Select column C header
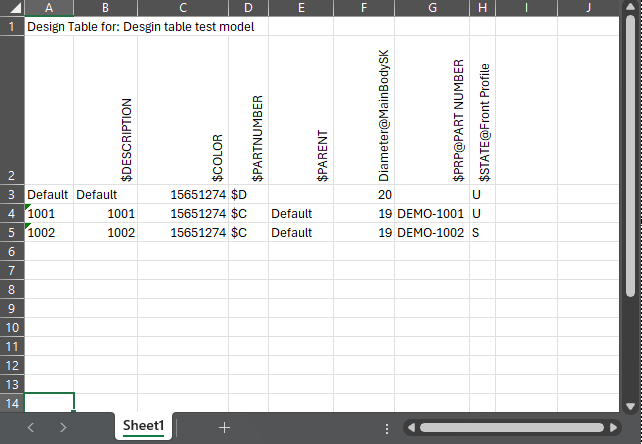 click(x=182, y=8)
